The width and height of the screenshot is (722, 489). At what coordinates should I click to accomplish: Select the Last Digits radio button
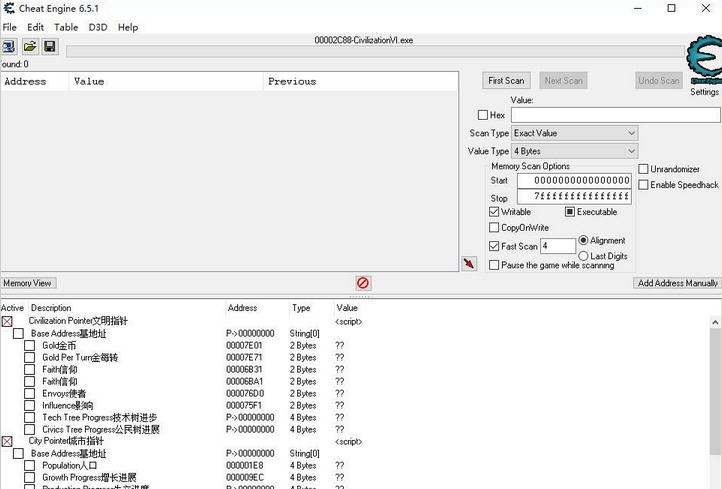(583, 256)
